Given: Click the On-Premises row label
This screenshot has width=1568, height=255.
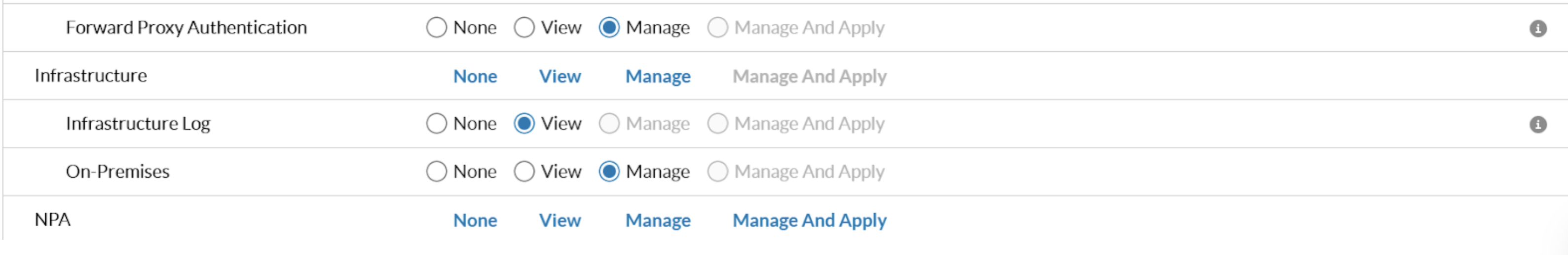Looking at the screenshot, I should pyautogui.click(x=117, y=172).
